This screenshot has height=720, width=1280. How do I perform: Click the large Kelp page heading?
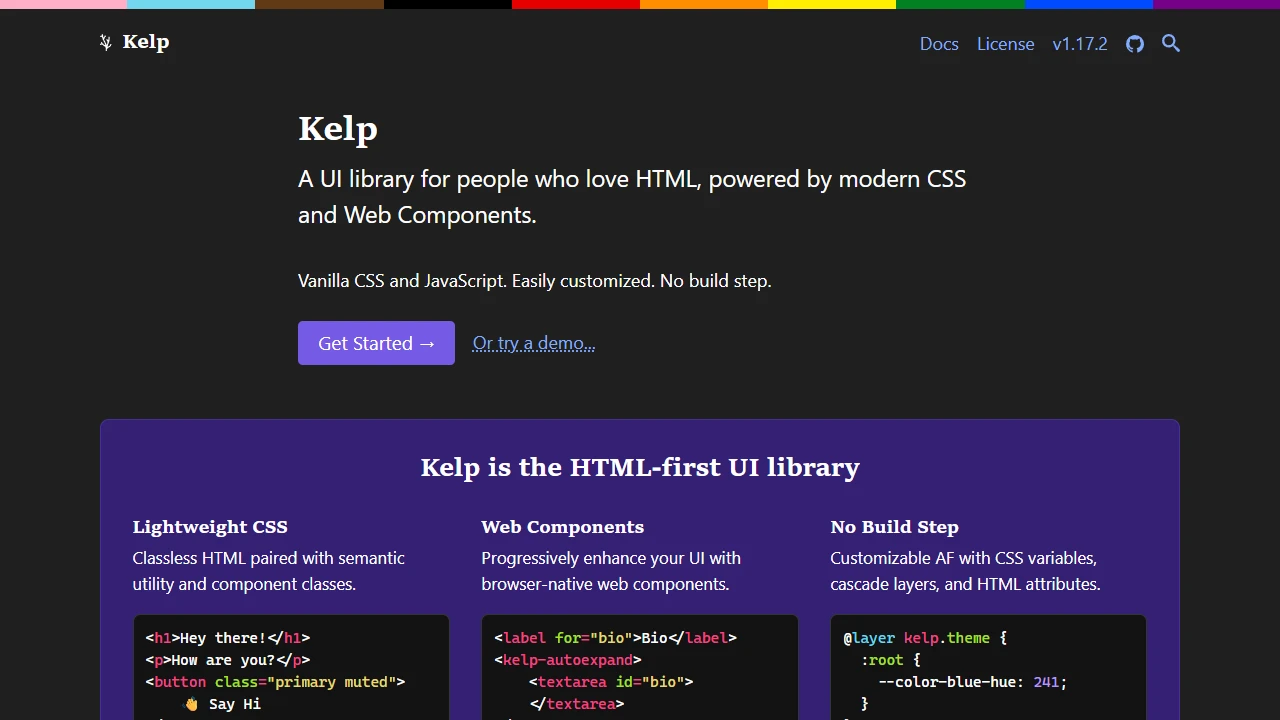tap(337, 128)
